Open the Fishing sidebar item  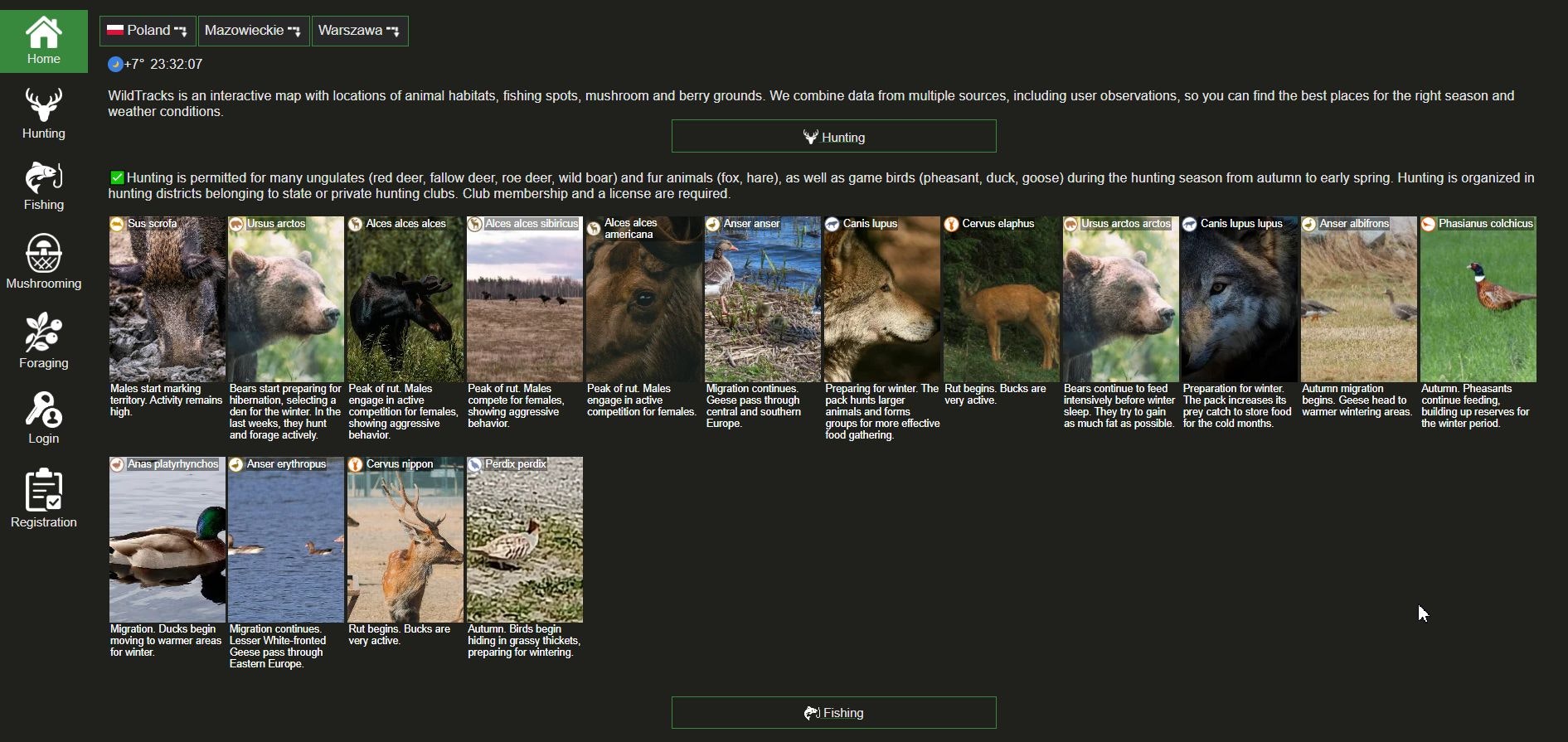coord(44,186)
